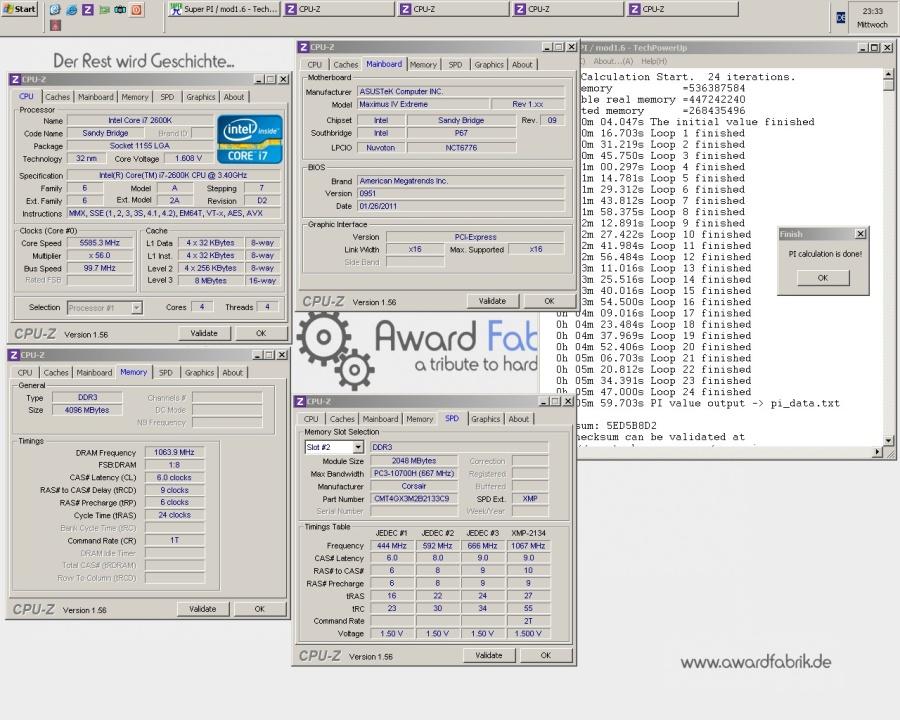Click the Z title icon of Memory window
Image resolution: width=900 pixels, height=720 pixels.
coord(14,355)
